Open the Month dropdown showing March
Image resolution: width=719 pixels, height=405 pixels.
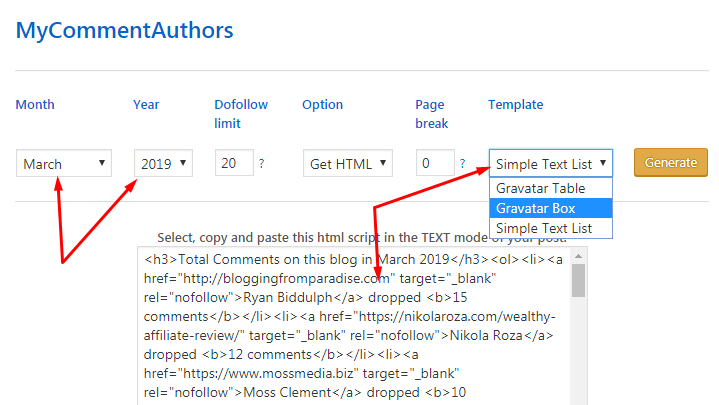coord(64,164)
